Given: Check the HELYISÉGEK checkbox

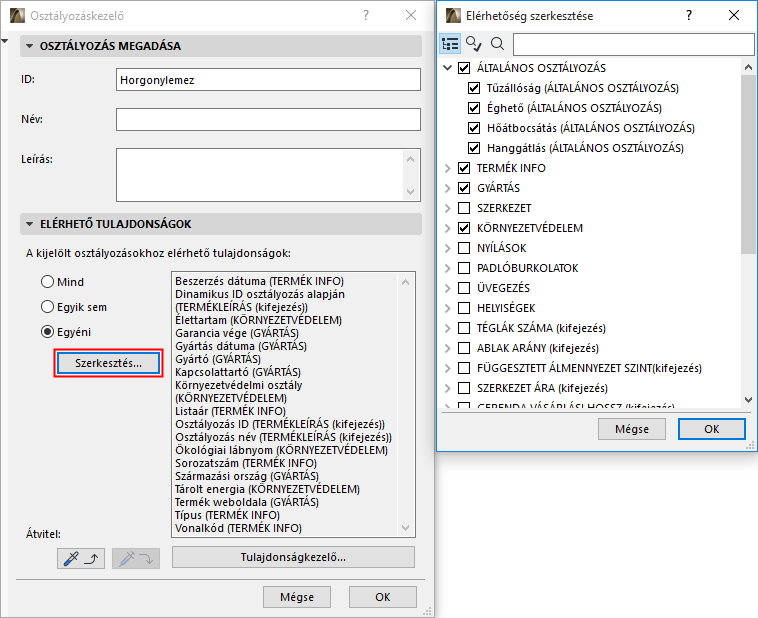Looking at the screenshot, I should point(464,308).
